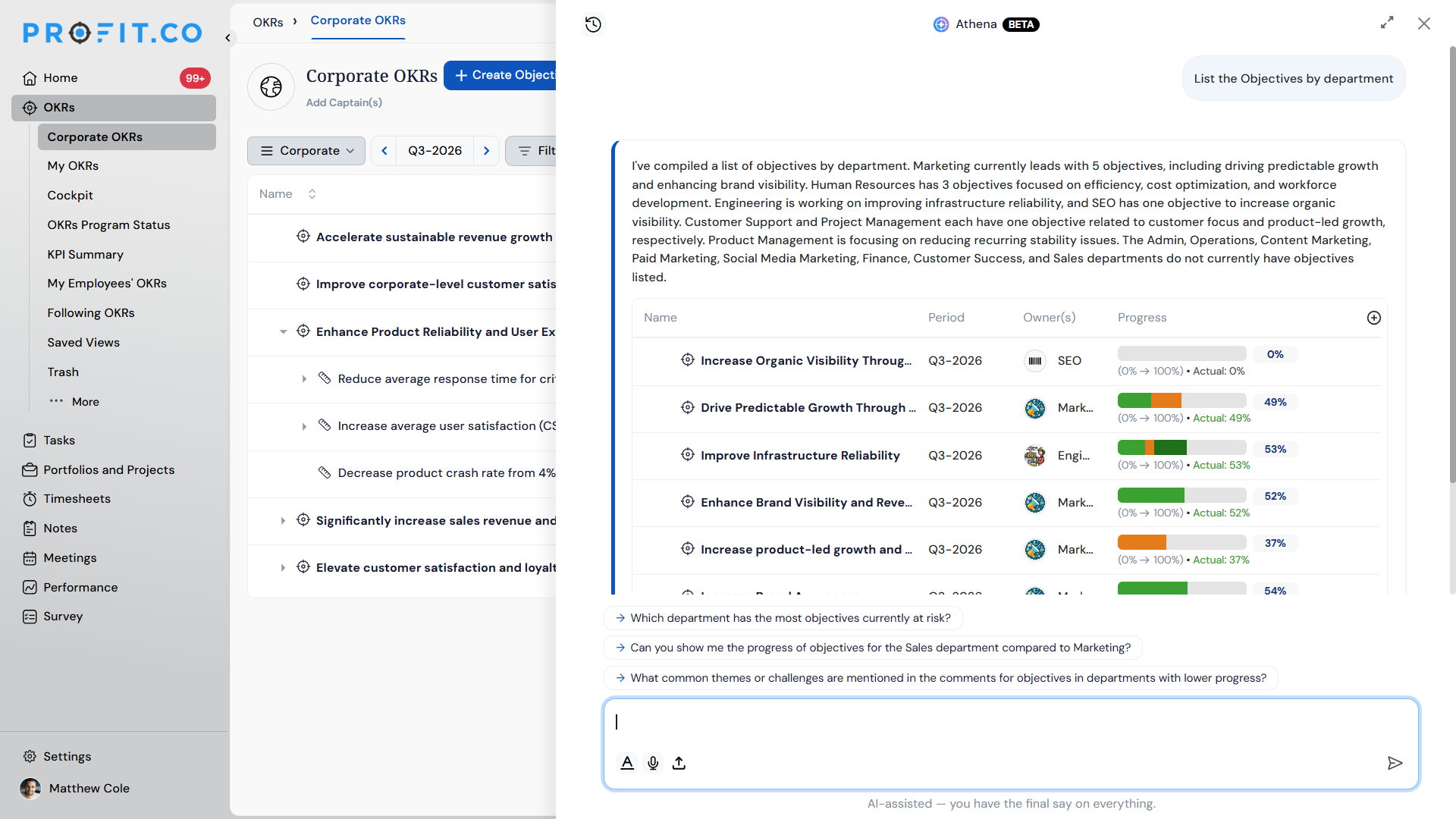Click Drive Predictable Growth progress bar
The height and width of the screenshot is (819, 1456).
click(1181, 400)
